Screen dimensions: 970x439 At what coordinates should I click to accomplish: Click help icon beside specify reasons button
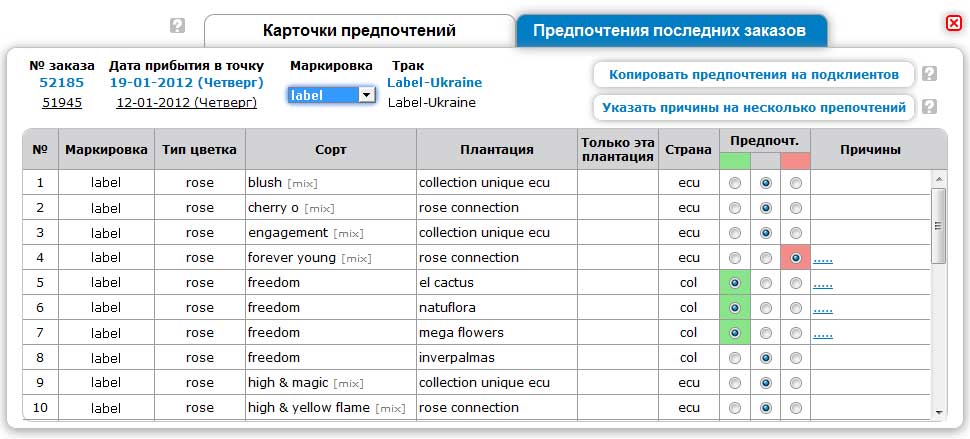click(930, 107)
